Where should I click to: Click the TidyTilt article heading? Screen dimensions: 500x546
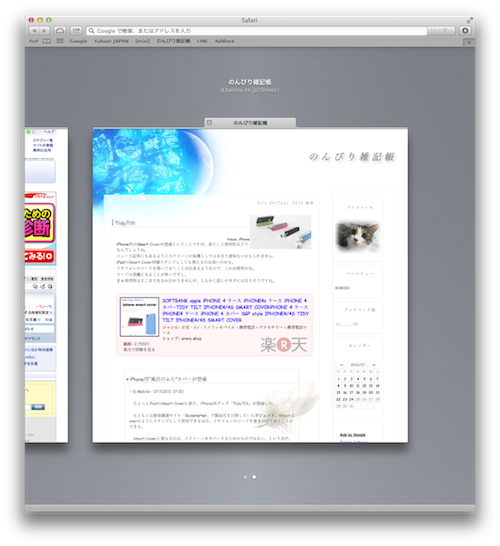tap(125, 223)
